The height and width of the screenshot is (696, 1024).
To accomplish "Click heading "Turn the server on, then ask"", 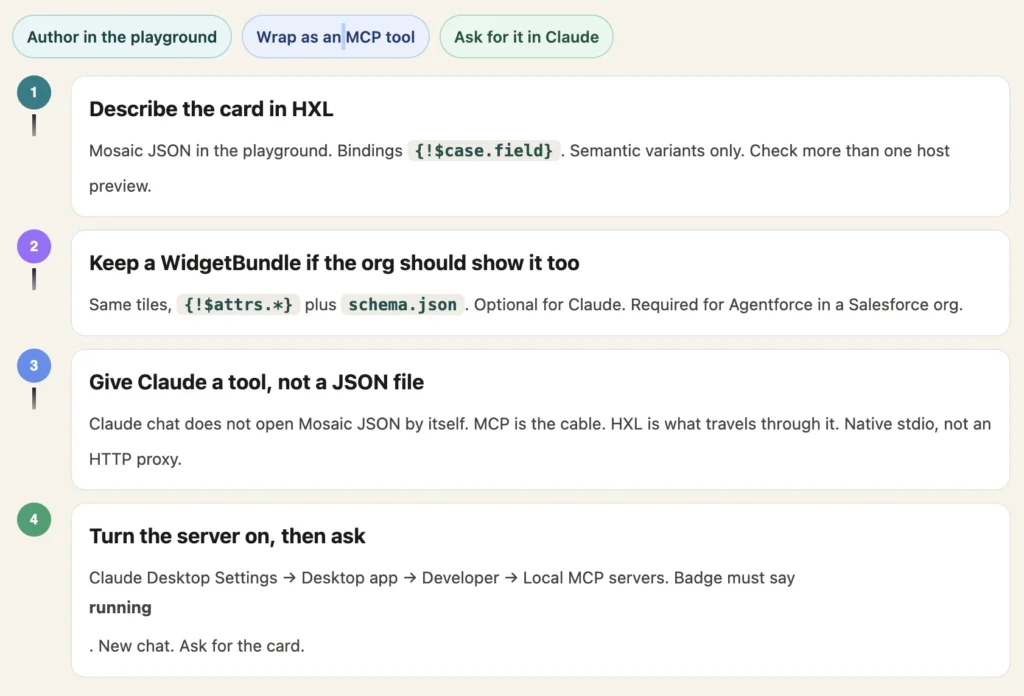I will point(227,536).
